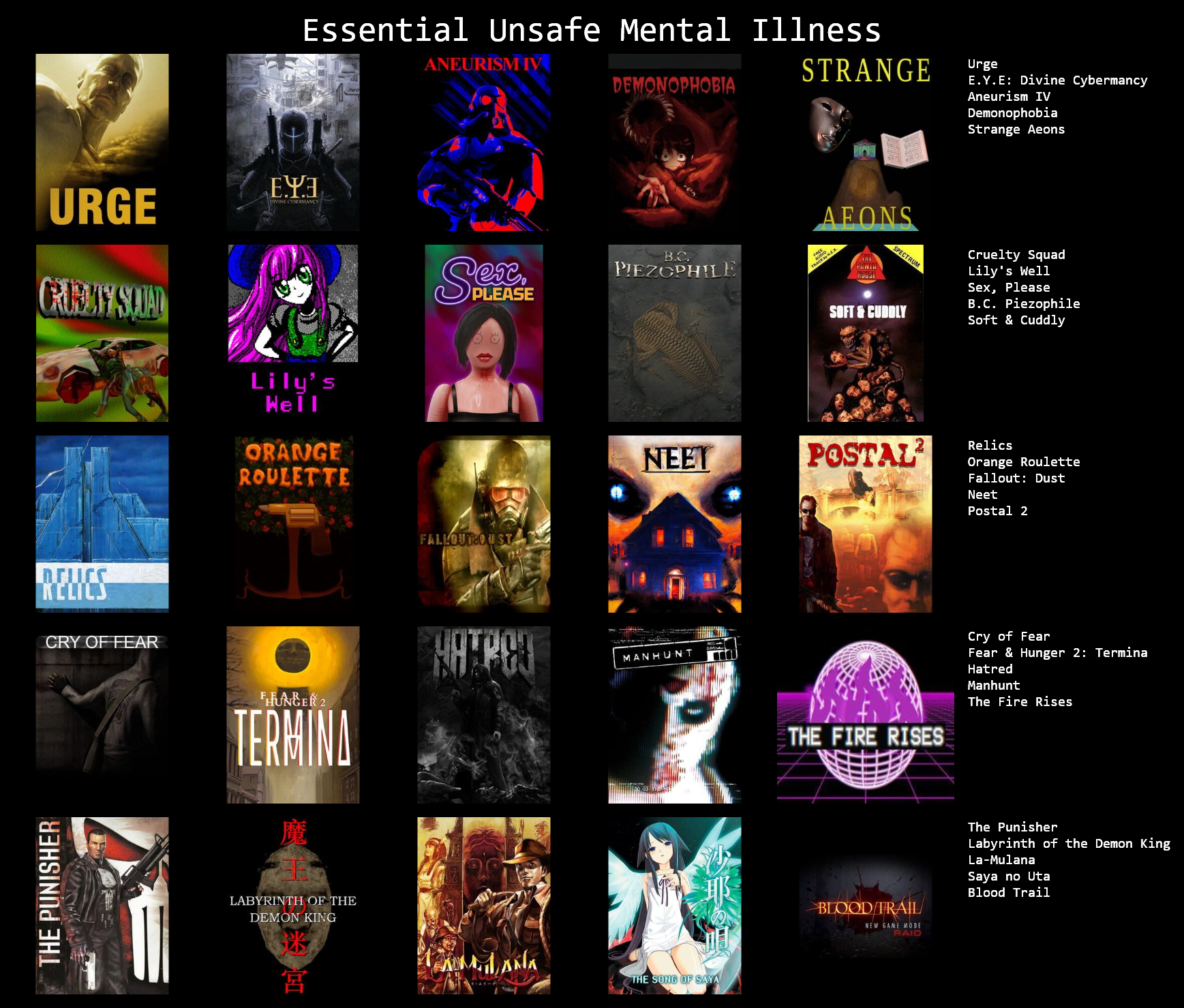Select 'Orange Roulette' list text
1184x1008 pixels.
click(x=1023, y=462)
